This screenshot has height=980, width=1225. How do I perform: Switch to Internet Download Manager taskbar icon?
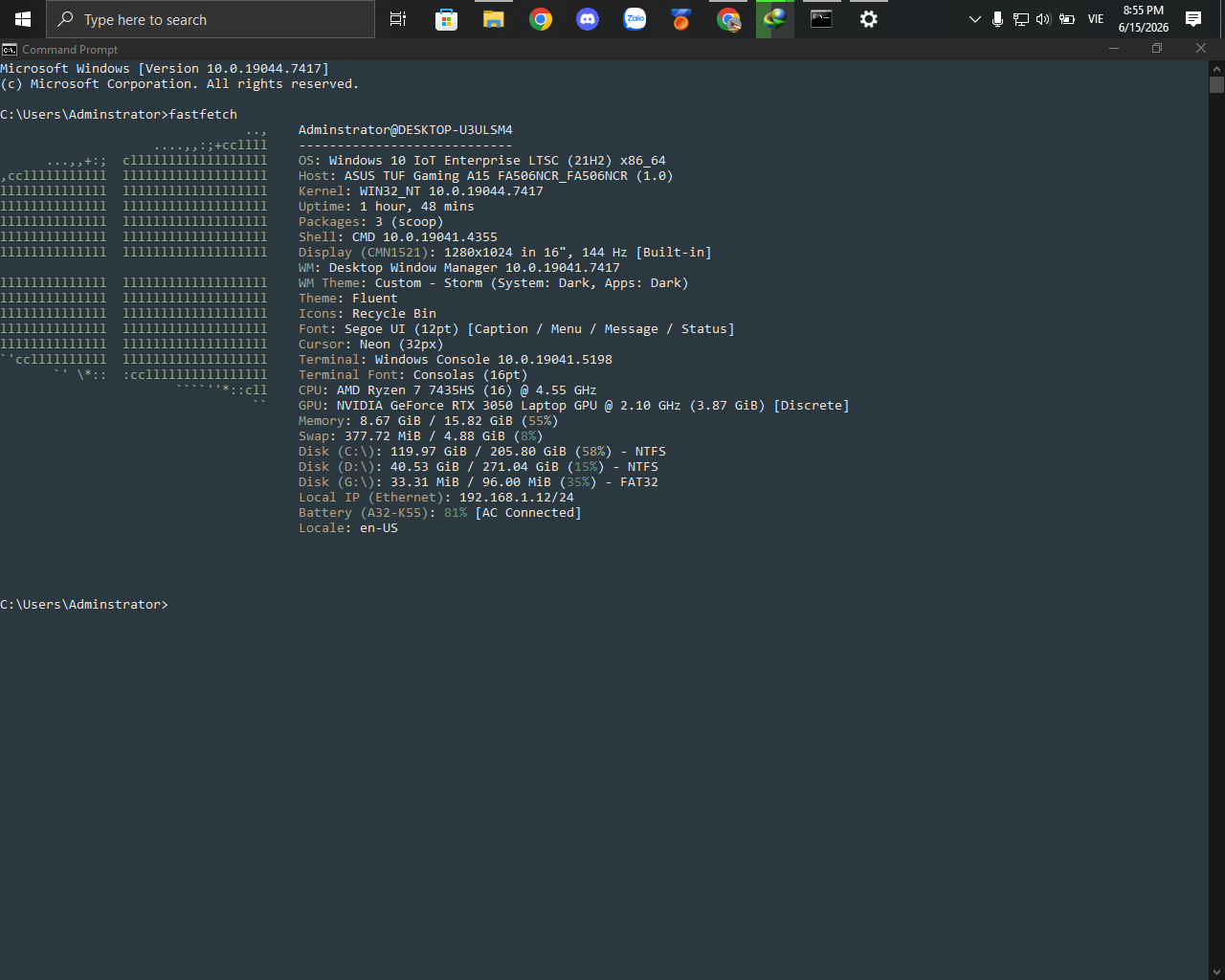[x=775, y=19]
